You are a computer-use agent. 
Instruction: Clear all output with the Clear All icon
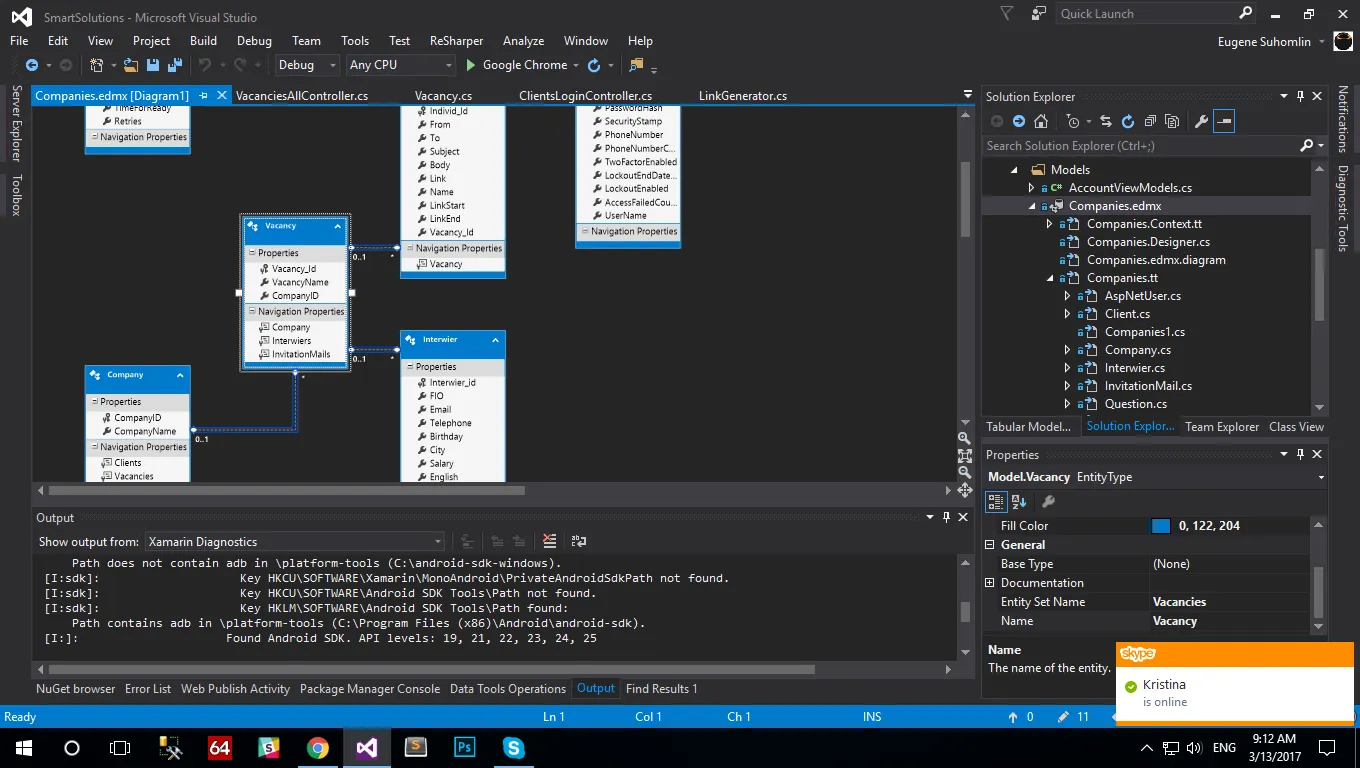pos(549,541)
